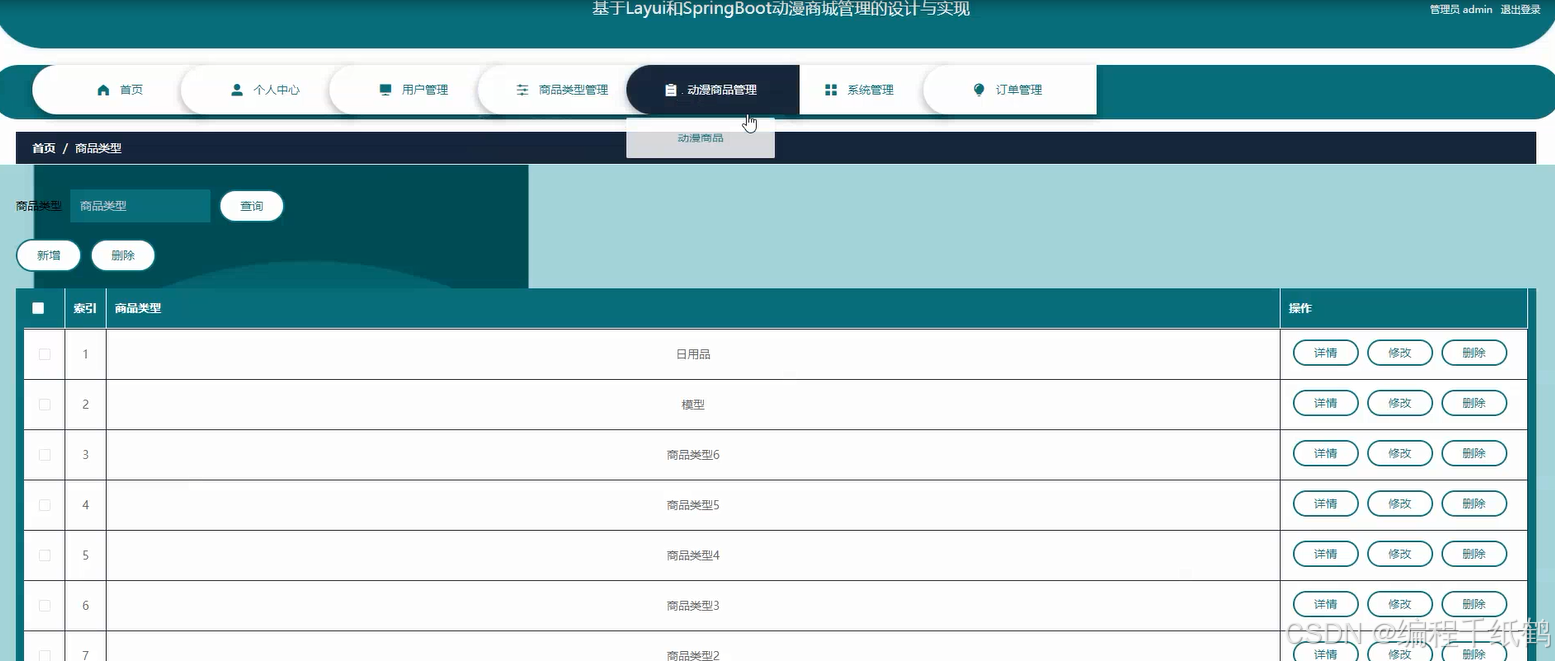
Task: Click 删除 for the 商品类型4 row
Action: click(x=1474, y=554)
